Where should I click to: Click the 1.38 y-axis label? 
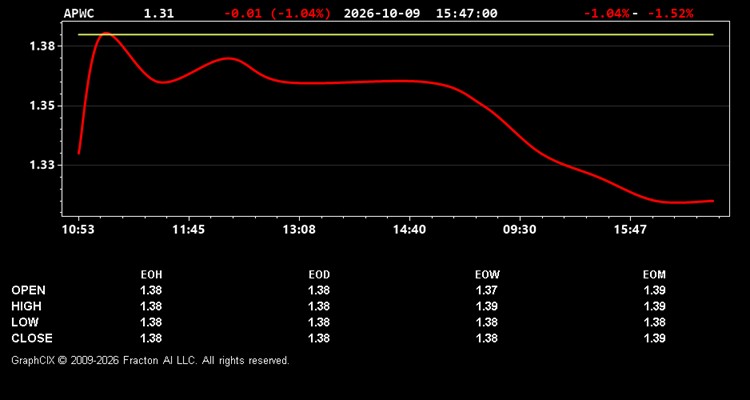42,46
